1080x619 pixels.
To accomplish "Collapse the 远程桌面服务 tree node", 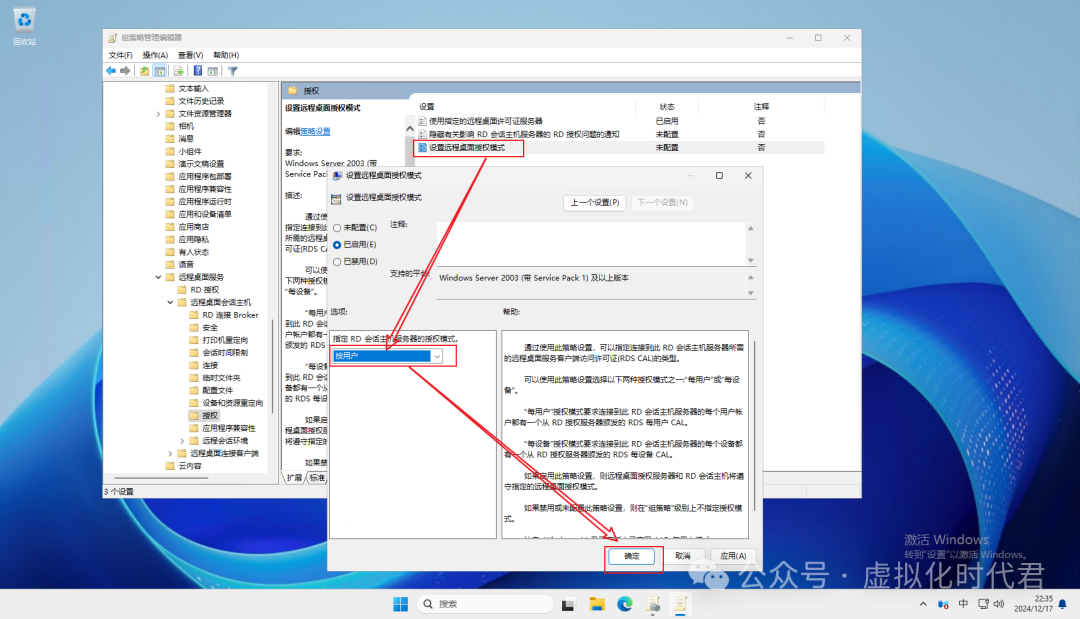I will (158, 277).
